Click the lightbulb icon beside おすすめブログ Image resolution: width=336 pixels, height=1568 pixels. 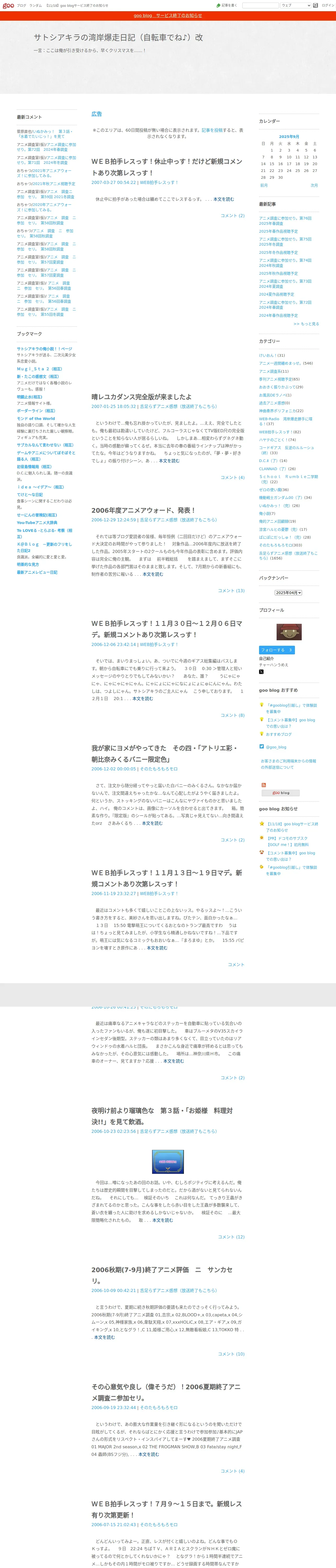(x=262, y=734)
